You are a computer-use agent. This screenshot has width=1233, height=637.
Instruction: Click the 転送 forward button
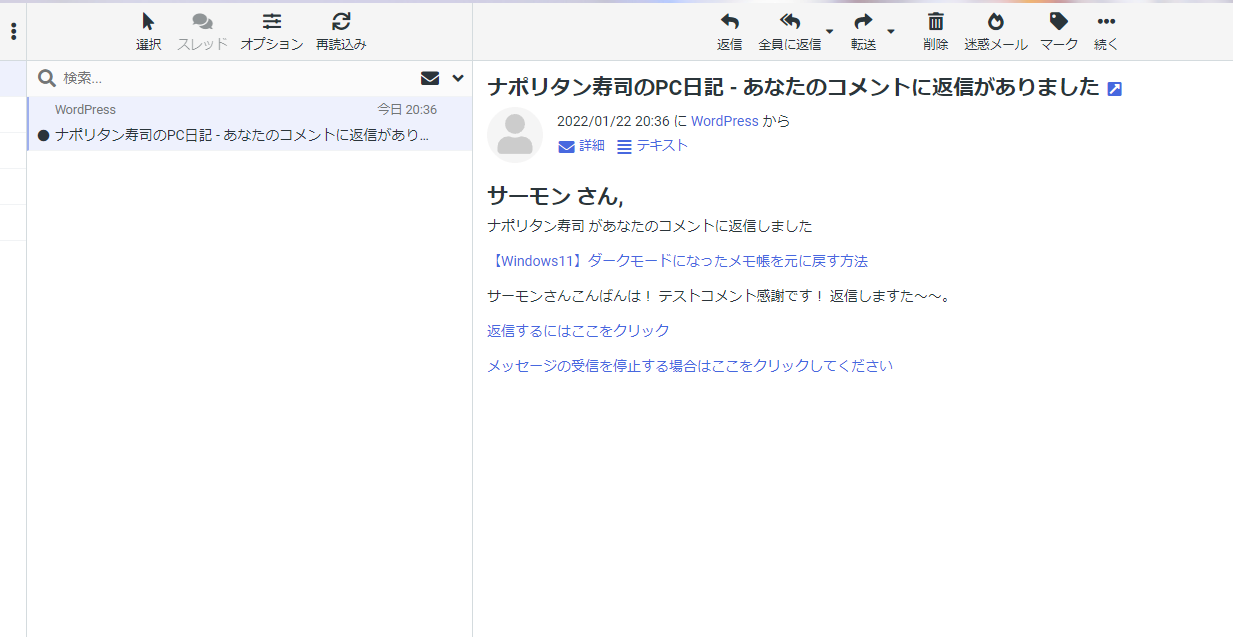coord(864,32)
